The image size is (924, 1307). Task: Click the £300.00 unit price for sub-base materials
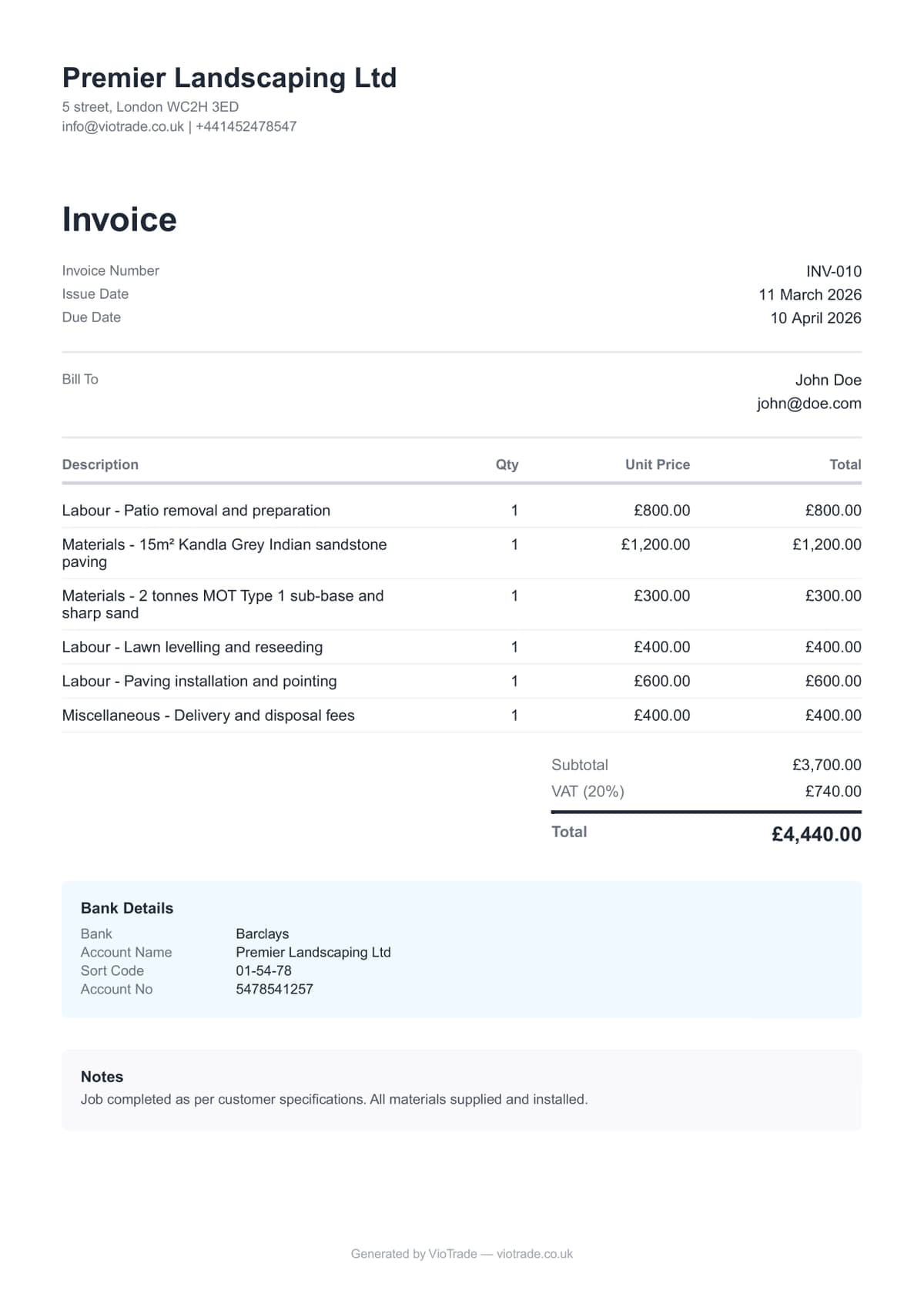662,595
